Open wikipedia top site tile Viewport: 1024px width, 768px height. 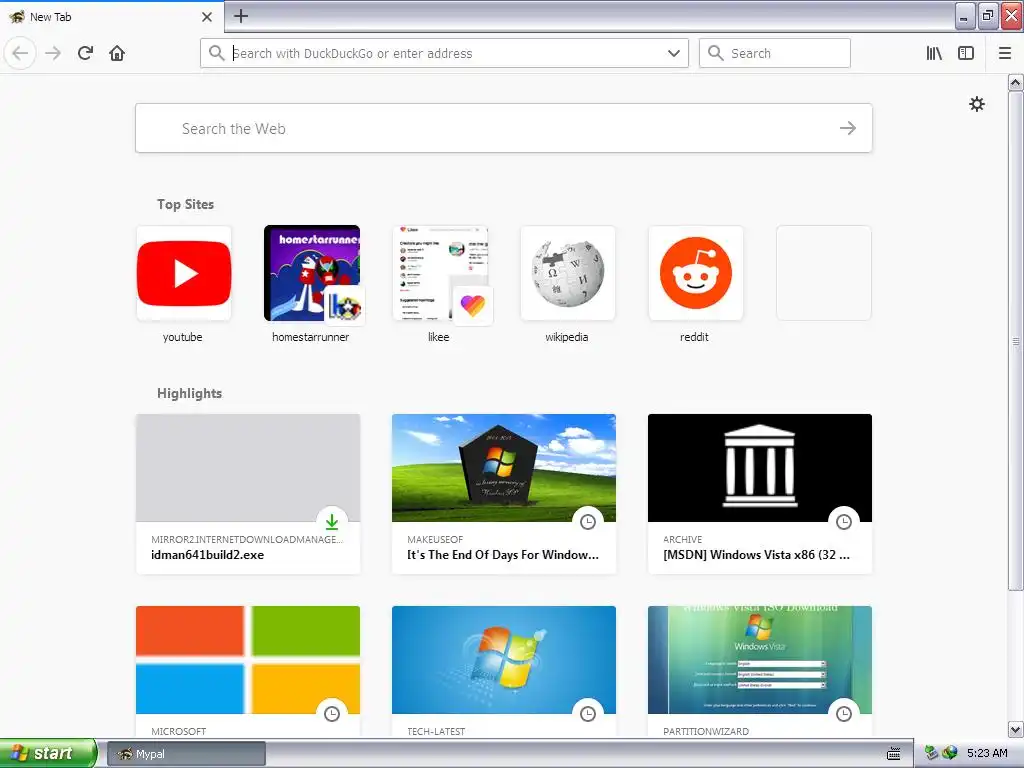[568, 273]
